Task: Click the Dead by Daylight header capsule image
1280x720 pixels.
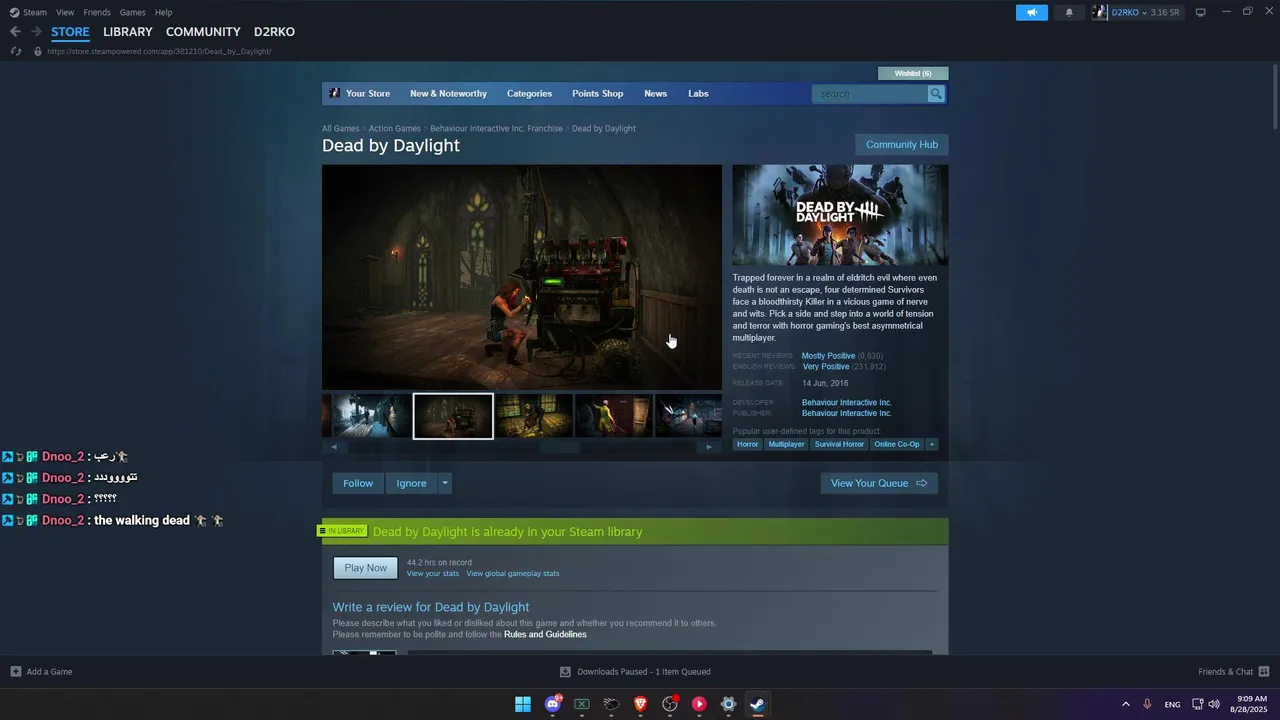Action: 840,214
